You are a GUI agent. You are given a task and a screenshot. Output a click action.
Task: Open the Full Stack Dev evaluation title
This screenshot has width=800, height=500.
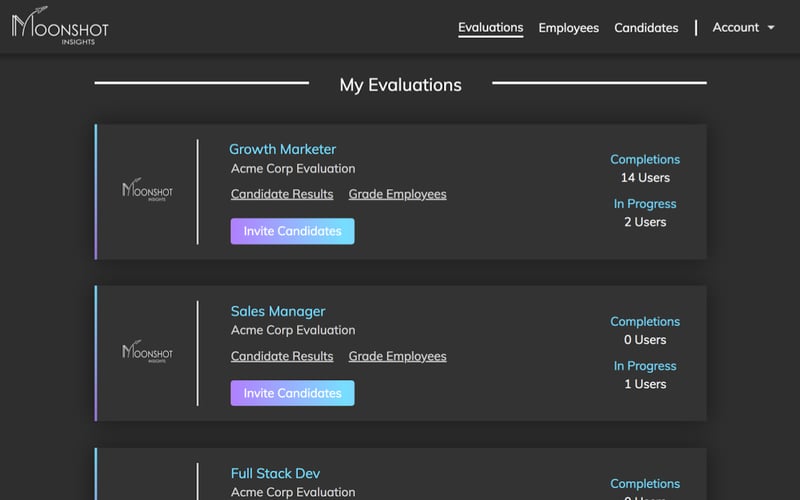(275, 473)
